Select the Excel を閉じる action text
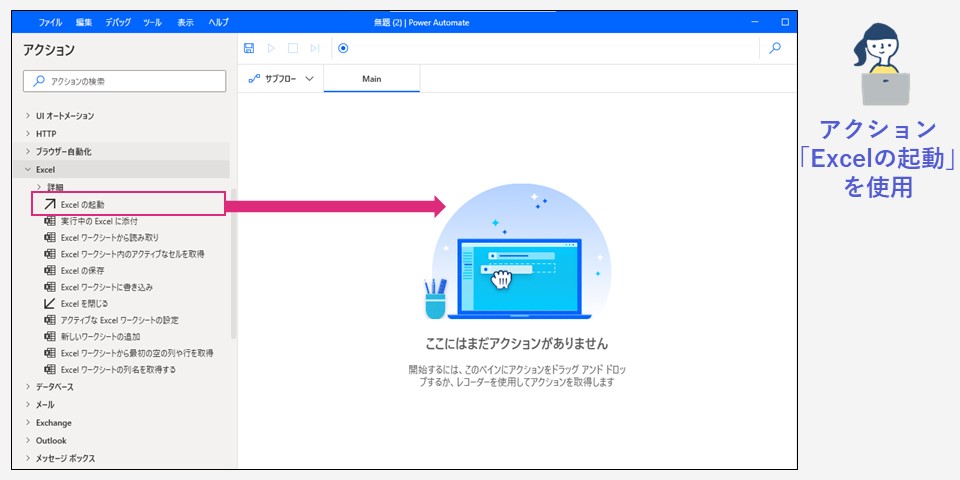Viewport: 960px width, 480px height. pos(84,303)
